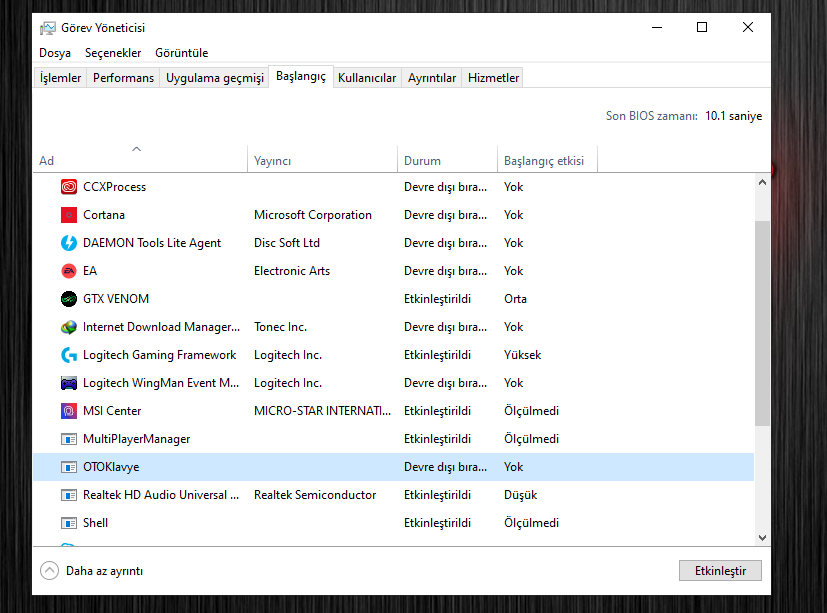
Task: Collapse details with the round arrow icon
Action: click(x=50, y=570)
